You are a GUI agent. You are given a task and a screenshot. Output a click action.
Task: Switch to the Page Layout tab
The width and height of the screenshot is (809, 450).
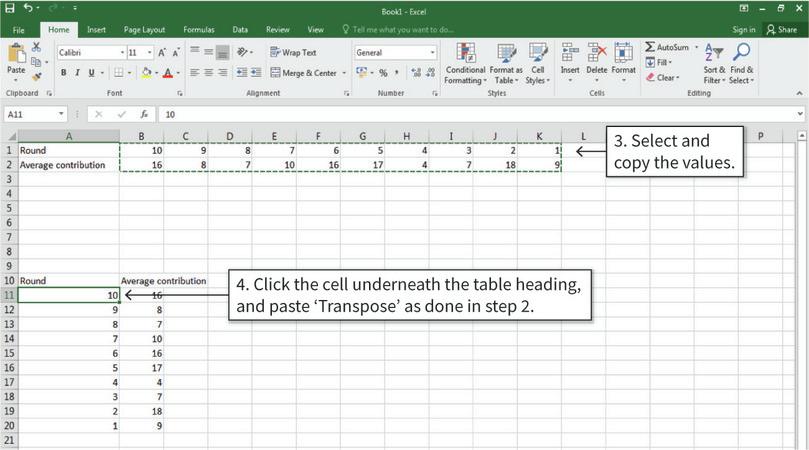click(x=144, y=30)
